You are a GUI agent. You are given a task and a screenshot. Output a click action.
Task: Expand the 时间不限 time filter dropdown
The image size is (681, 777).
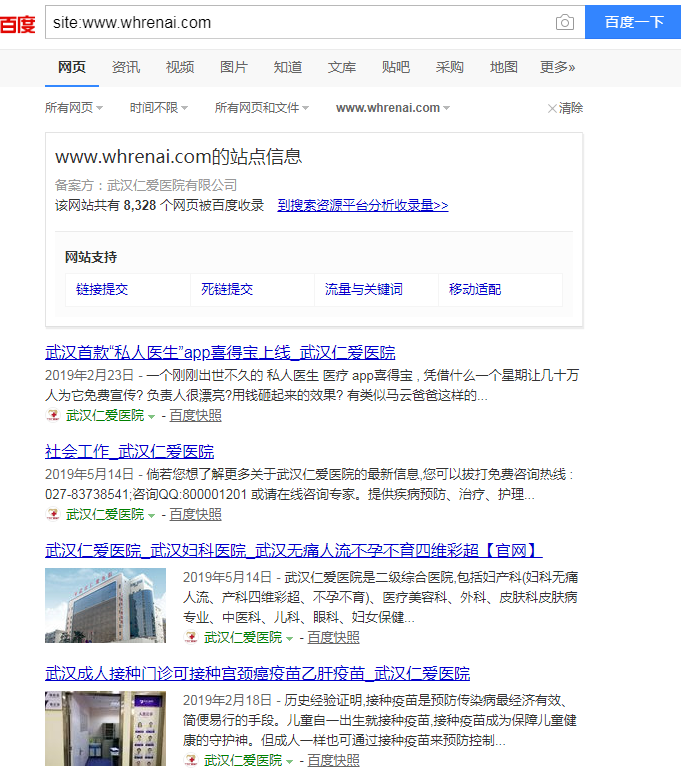pos(159,108)
